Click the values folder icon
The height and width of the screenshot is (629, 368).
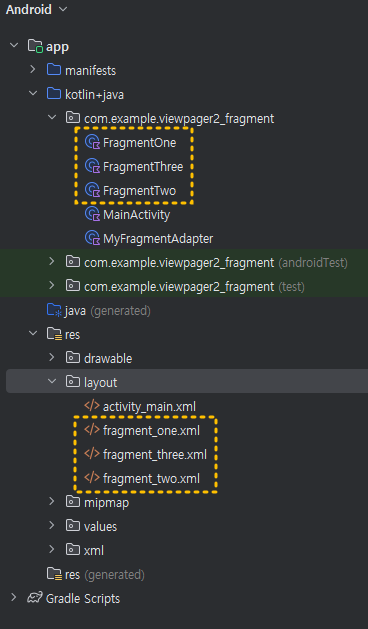coord(73,526)
